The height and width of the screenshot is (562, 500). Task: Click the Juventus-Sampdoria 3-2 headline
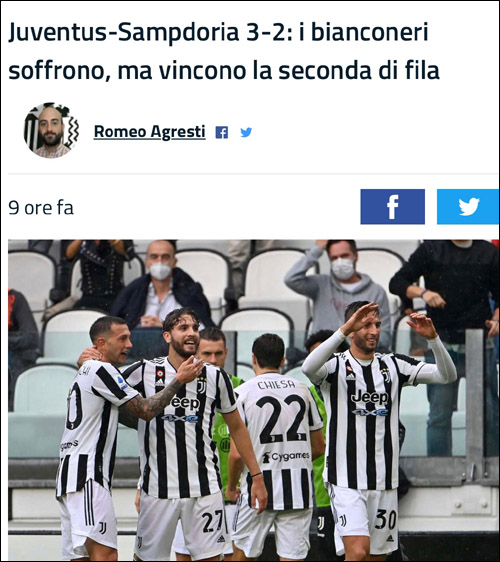(x=224, y=51)
